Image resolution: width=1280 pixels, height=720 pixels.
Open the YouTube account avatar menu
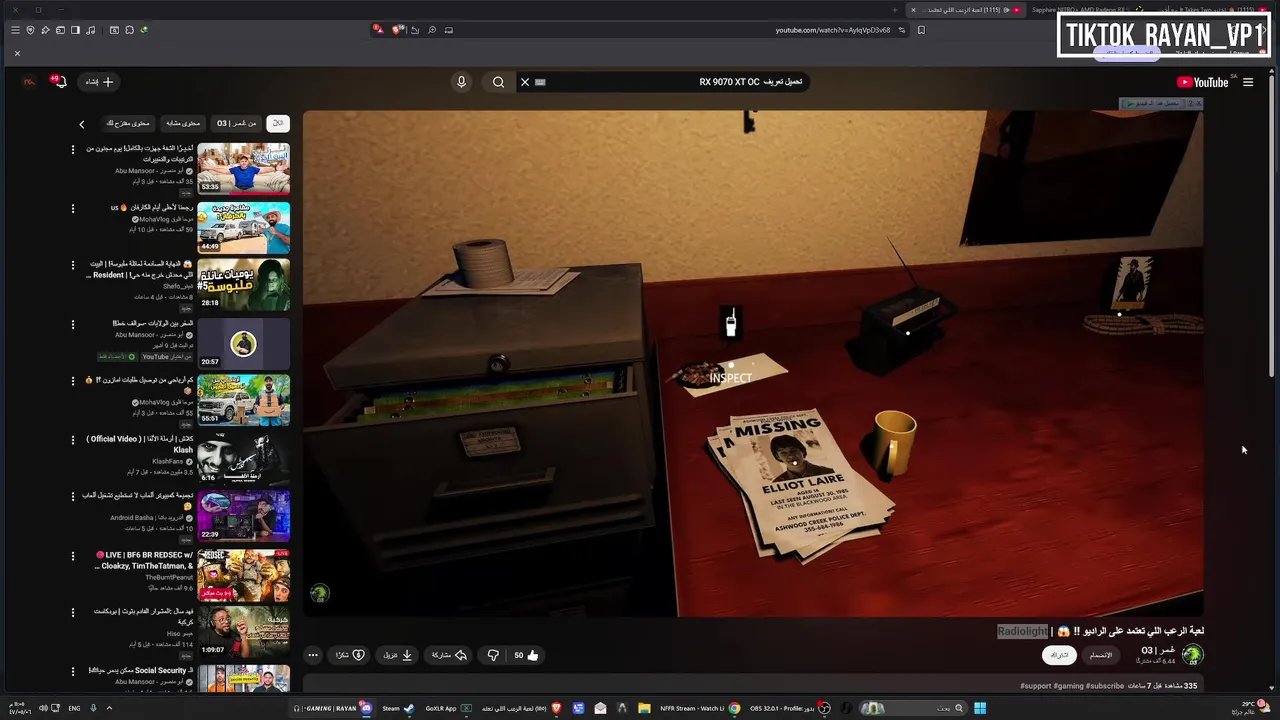click(29, 82)
